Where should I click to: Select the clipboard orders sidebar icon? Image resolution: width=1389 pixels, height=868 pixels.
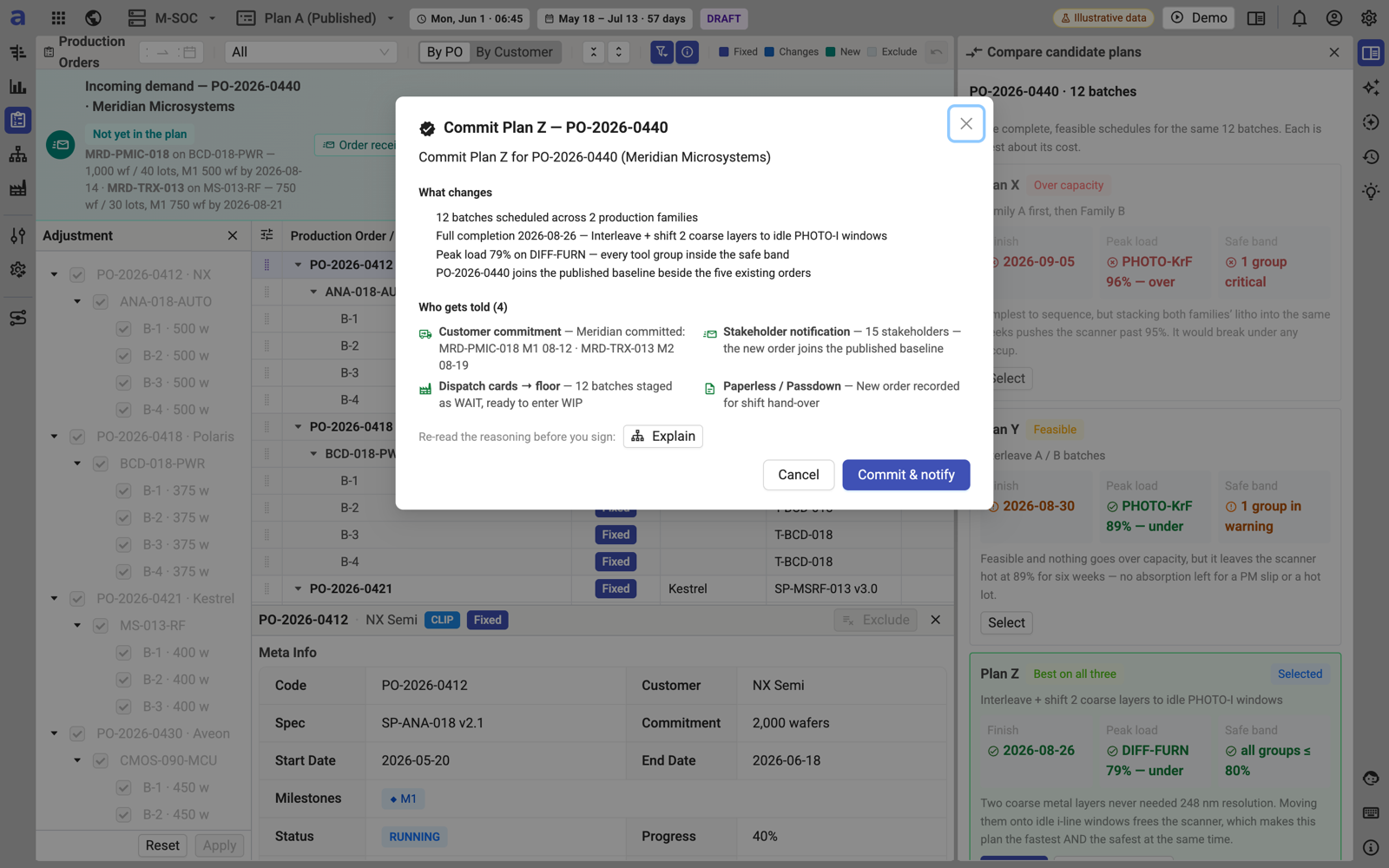tap(17, 120)
